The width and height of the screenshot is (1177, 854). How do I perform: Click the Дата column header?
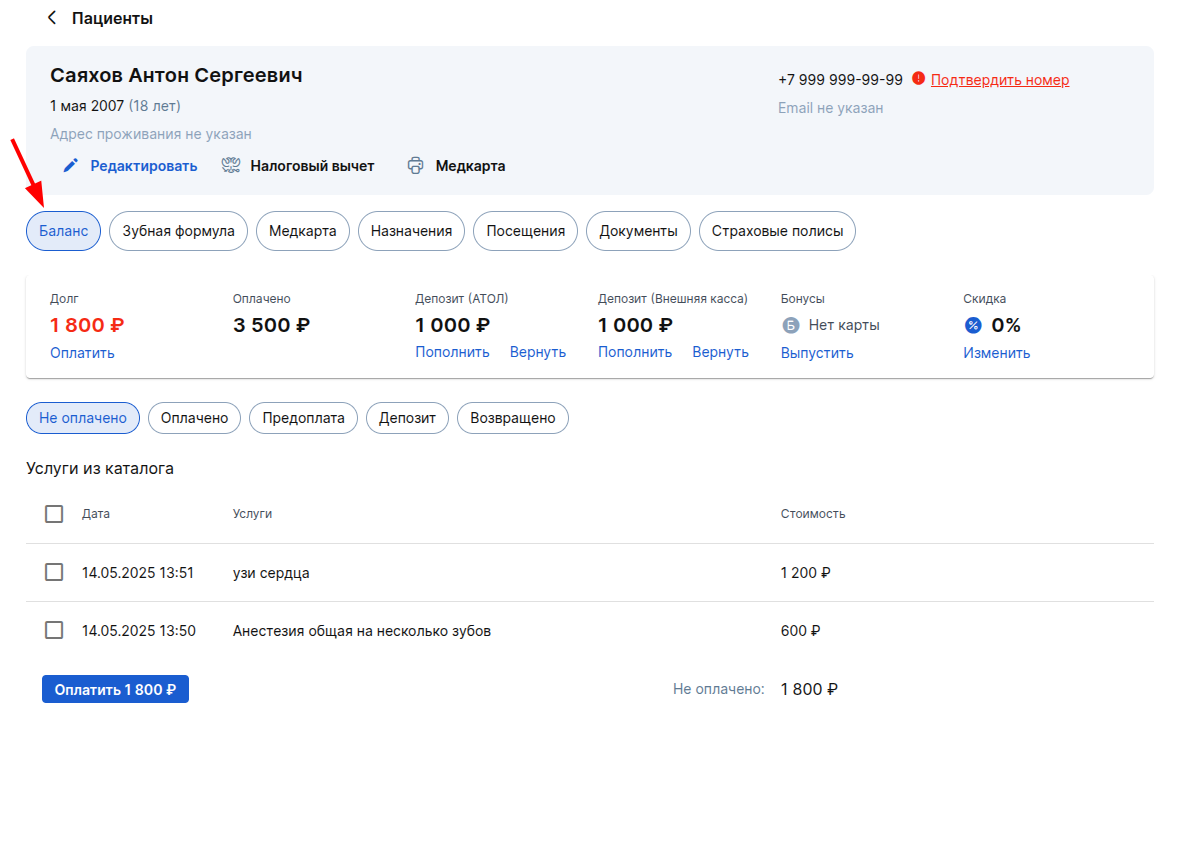[x=96, y=513]
